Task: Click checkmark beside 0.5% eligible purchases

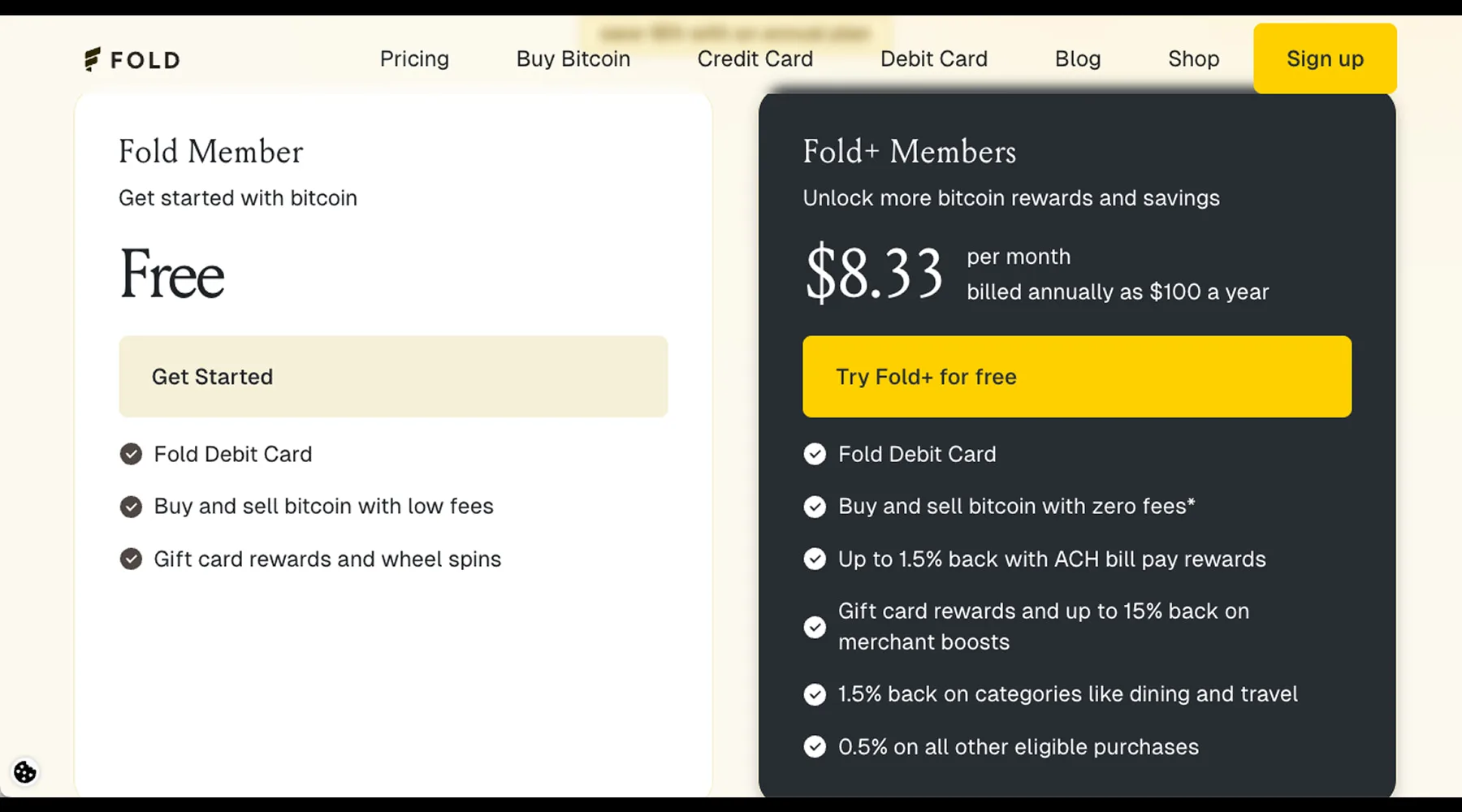Action: point(815,746)
